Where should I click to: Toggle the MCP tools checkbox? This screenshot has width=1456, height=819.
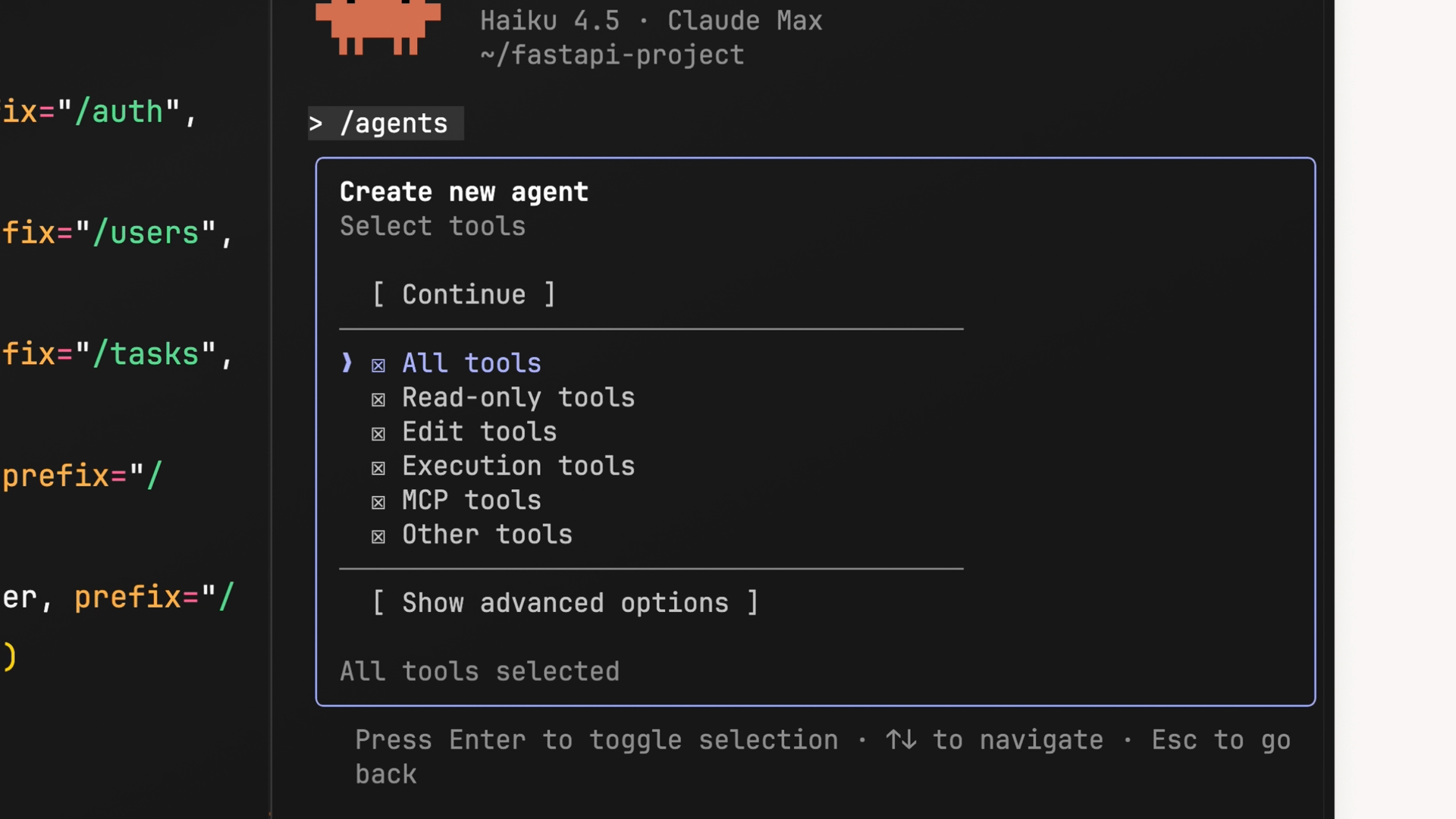click(x=378, y=501)
